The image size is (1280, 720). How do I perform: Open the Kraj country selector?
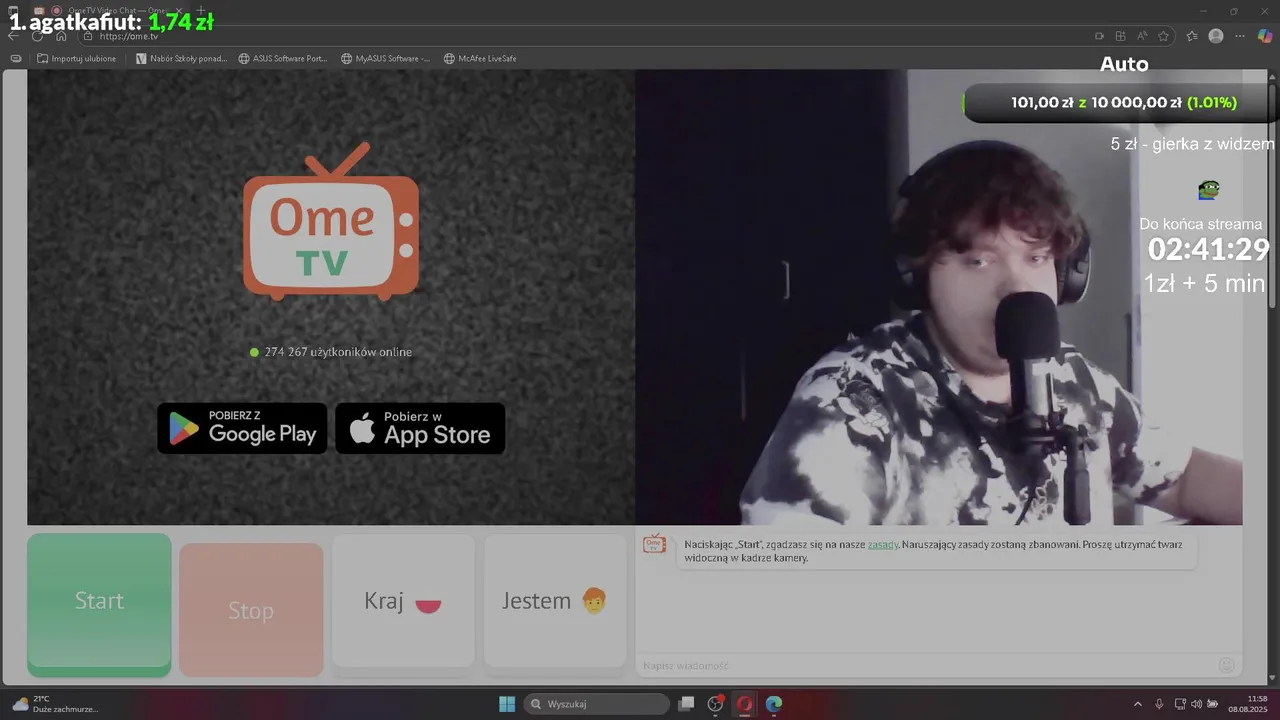click(x=403, y=601)
